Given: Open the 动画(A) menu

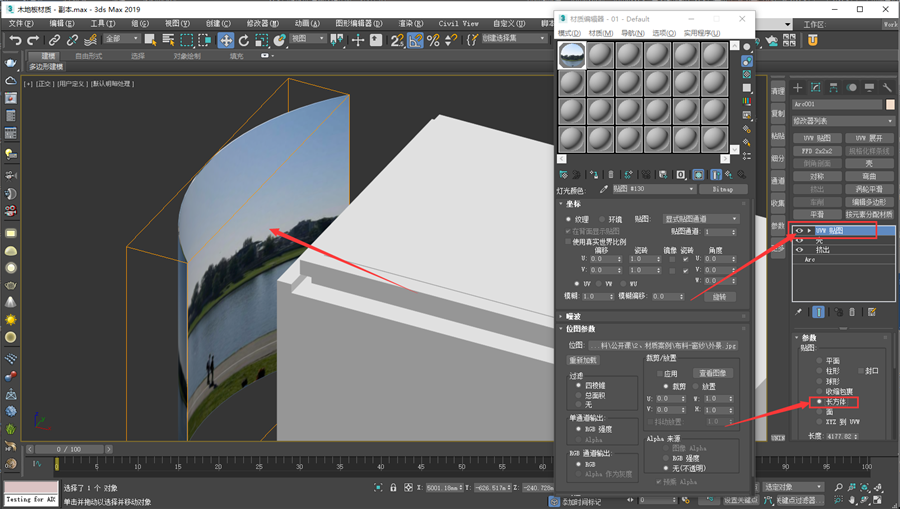Looking at the screenshot, I should click(x=307, y=24).
